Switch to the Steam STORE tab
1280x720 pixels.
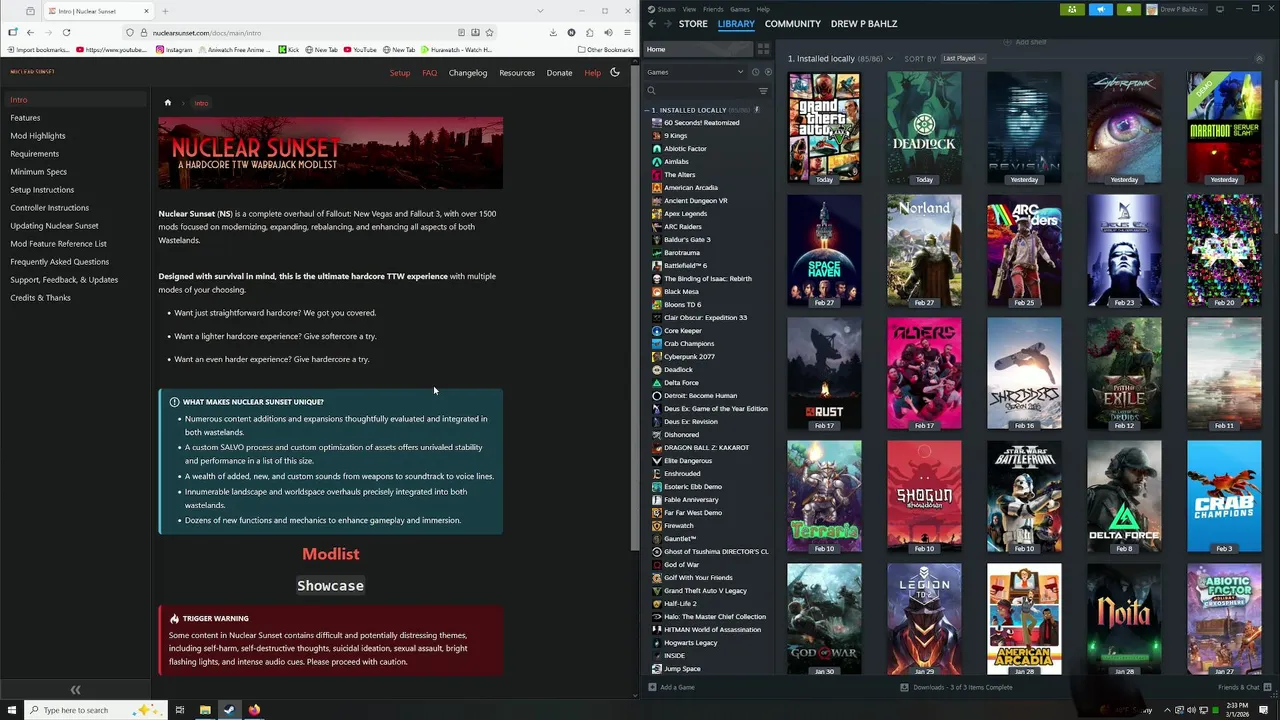(x=693, y=23)
